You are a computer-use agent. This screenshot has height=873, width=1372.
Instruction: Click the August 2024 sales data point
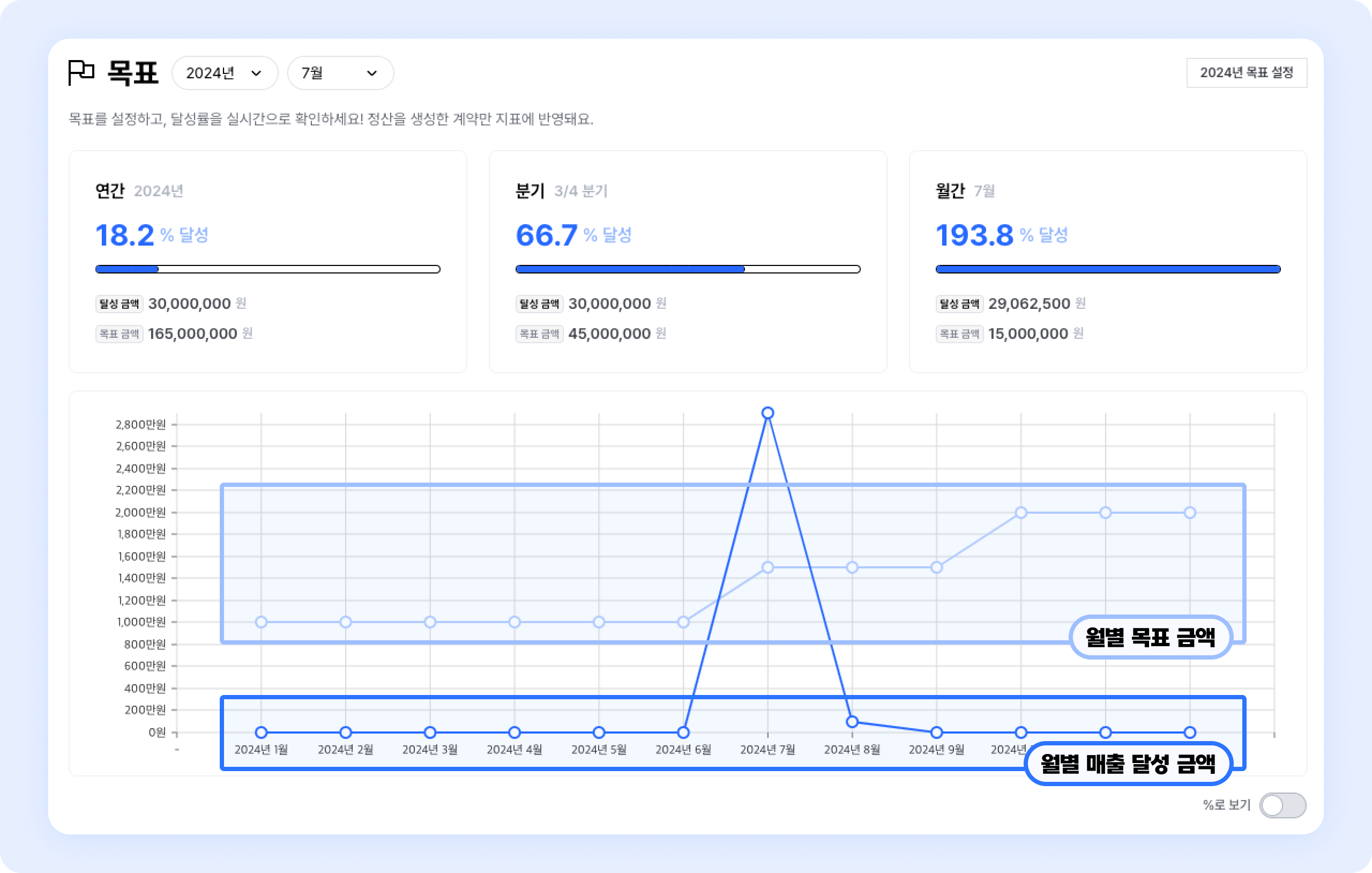[x=852, y=722]
